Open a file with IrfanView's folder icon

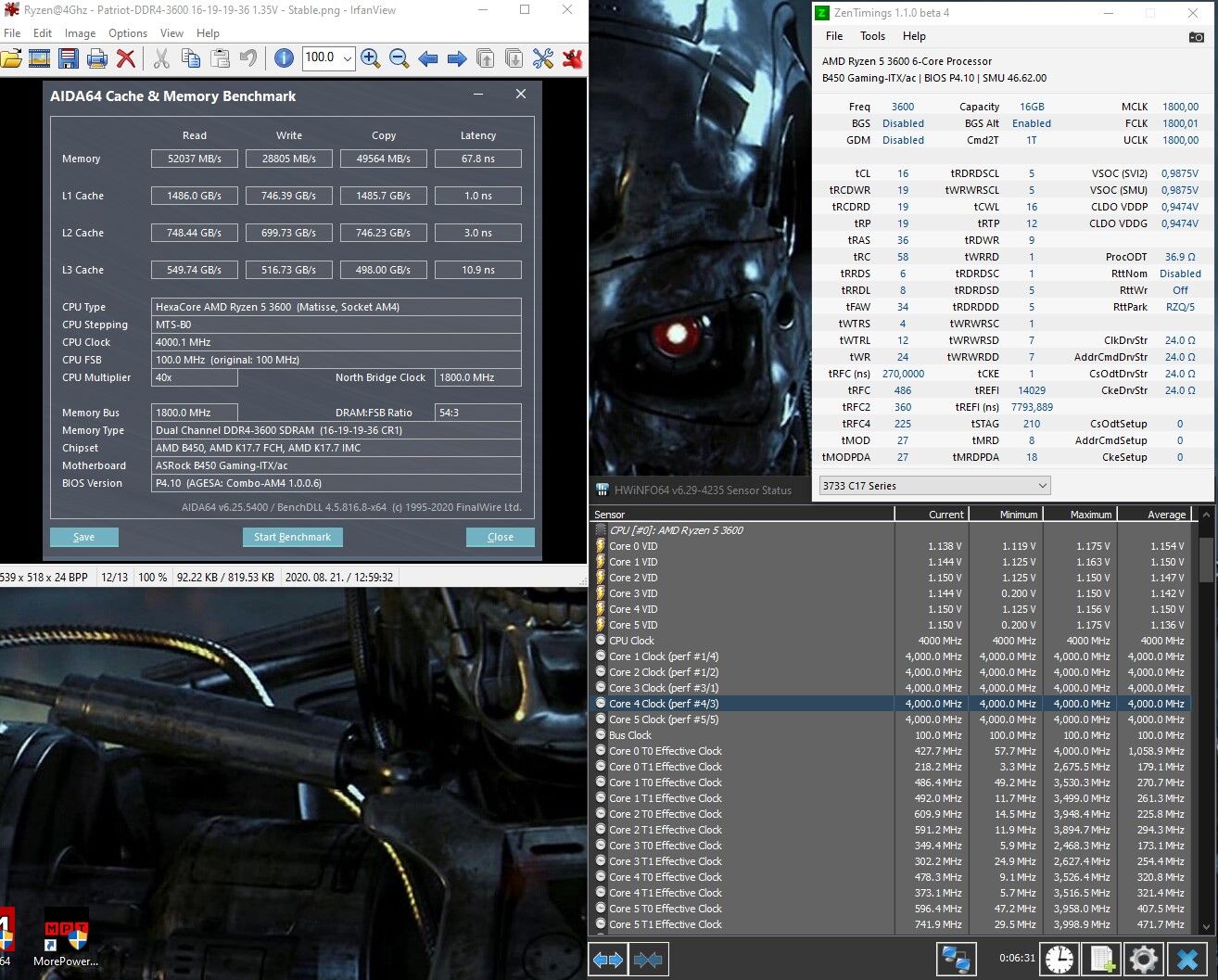10,58
